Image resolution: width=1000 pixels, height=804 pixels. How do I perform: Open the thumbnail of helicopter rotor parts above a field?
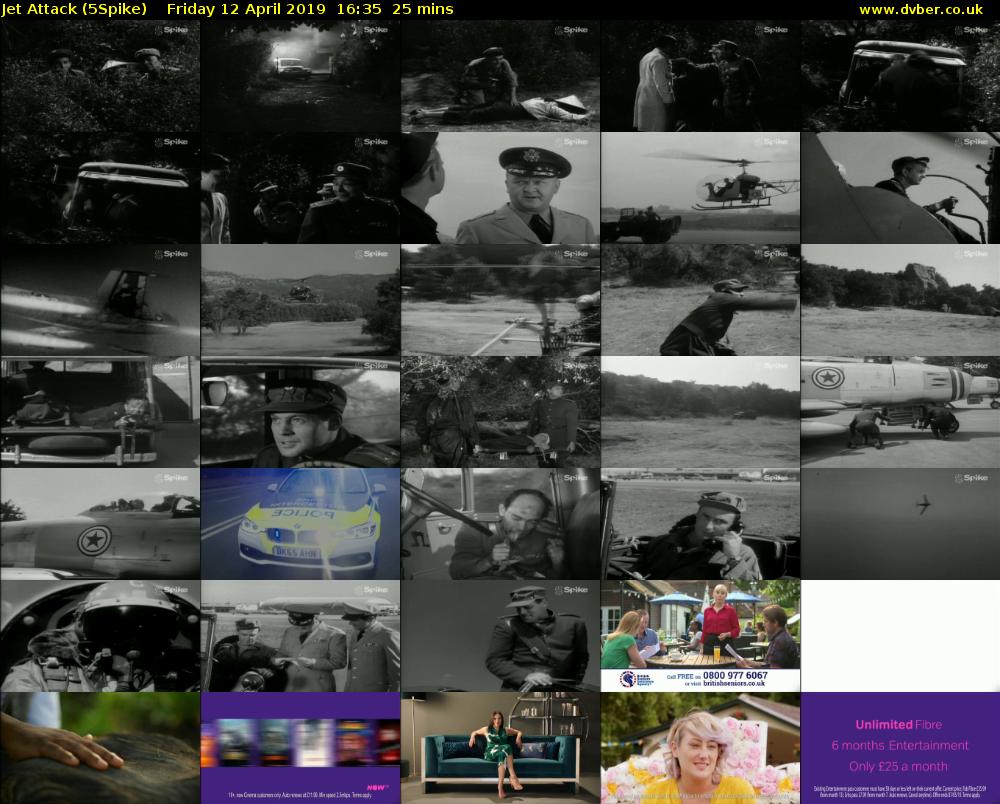coord(501,300)
